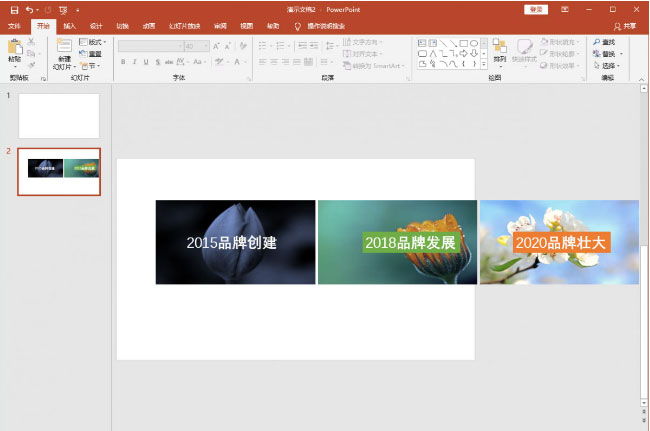Image resolution: width=650 pixels, height=431 pixels.
Task: Select the rounded rectangle shape
Action: (x=422, y=53)
